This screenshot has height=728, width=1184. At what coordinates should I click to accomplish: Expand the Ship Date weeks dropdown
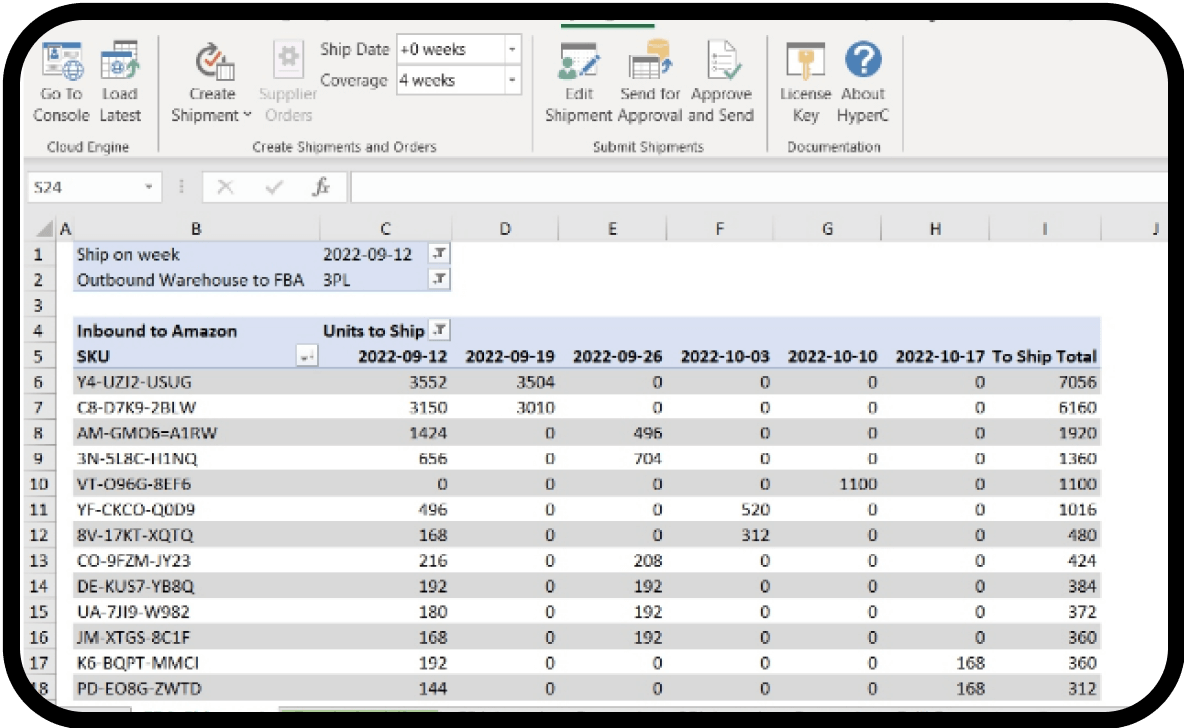point(512,50)
